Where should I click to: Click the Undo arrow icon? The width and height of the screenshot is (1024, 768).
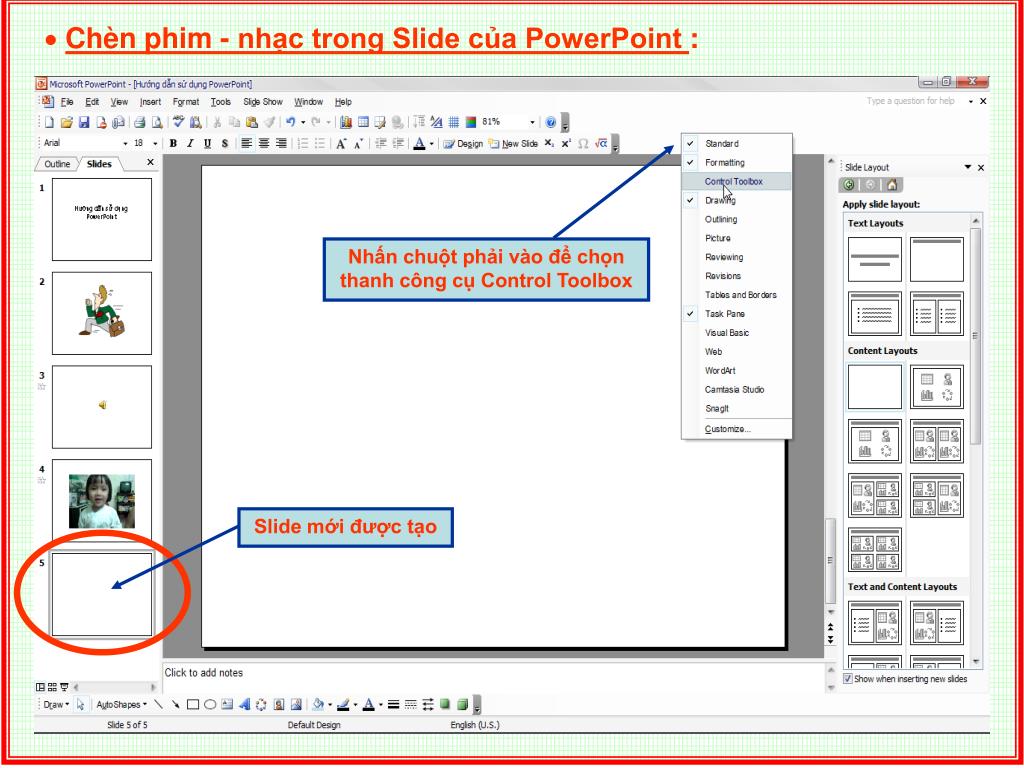point(291,122)
